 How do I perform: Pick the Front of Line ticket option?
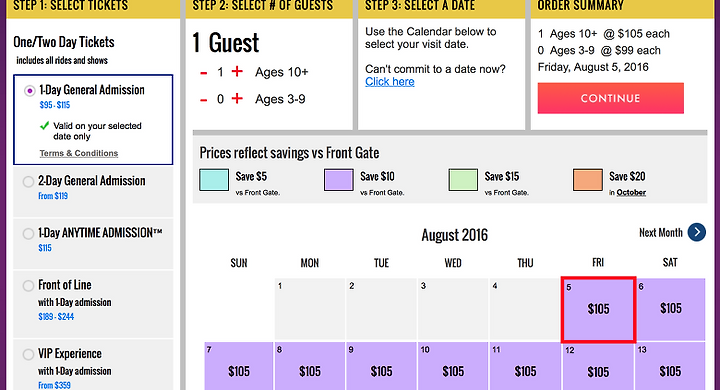click(x=28, y=286)
